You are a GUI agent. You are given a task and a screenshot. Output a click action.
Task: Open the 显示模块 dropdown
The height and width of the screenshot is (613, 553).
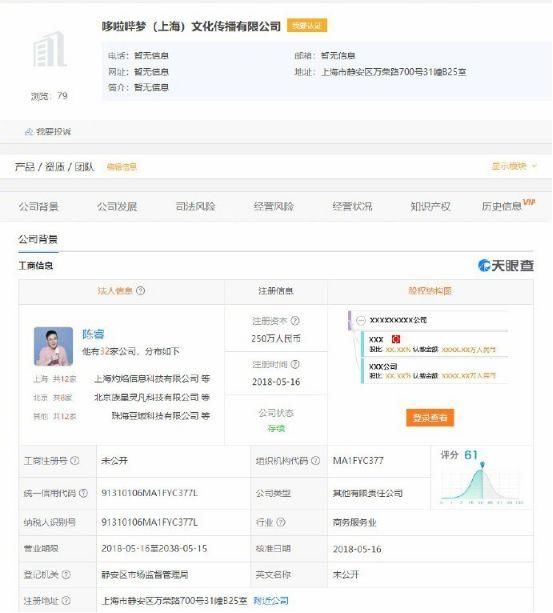pos(514,166)
